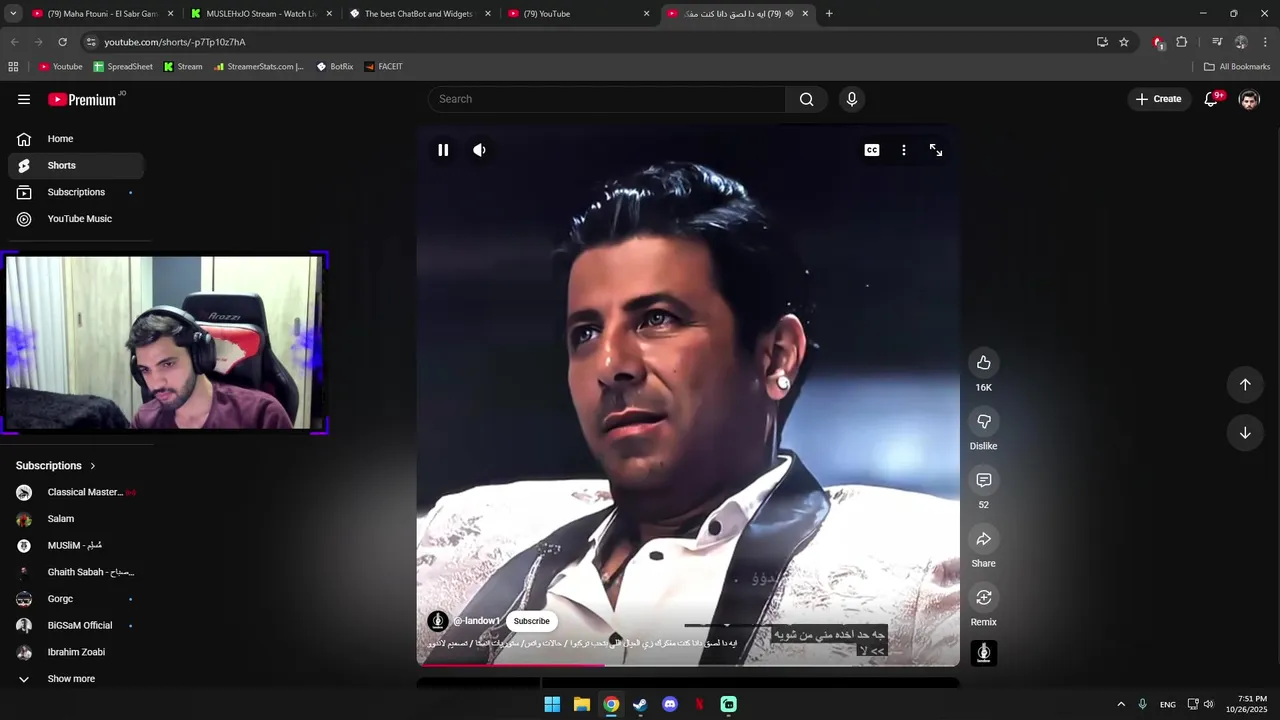Remix this Short
Screen dimensions: 1280x720
click(984, 597)
